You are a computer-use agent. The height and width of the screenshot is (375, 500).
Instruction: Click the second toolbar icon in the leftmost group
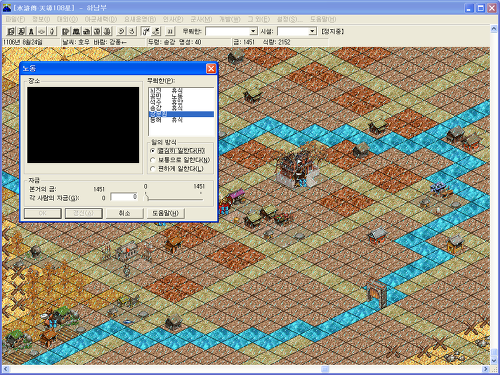tap(21, 31)
